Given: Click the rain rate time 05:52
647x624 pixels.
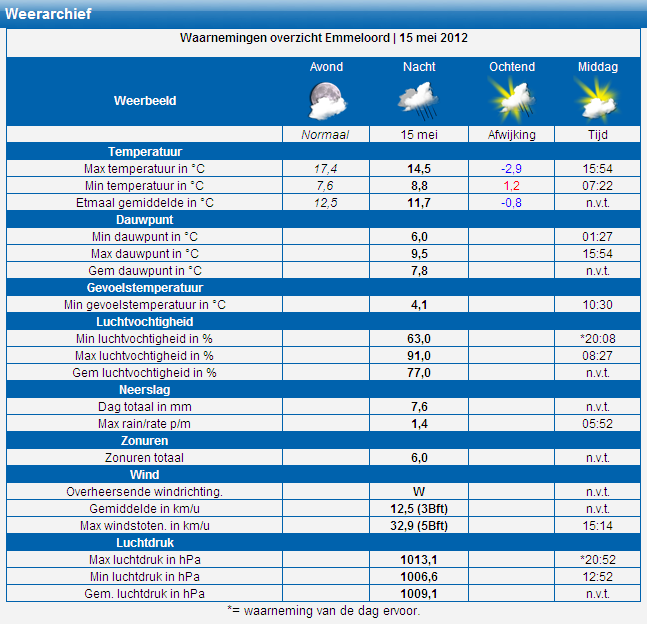Looking at the screenshot, I should point(597,424).
